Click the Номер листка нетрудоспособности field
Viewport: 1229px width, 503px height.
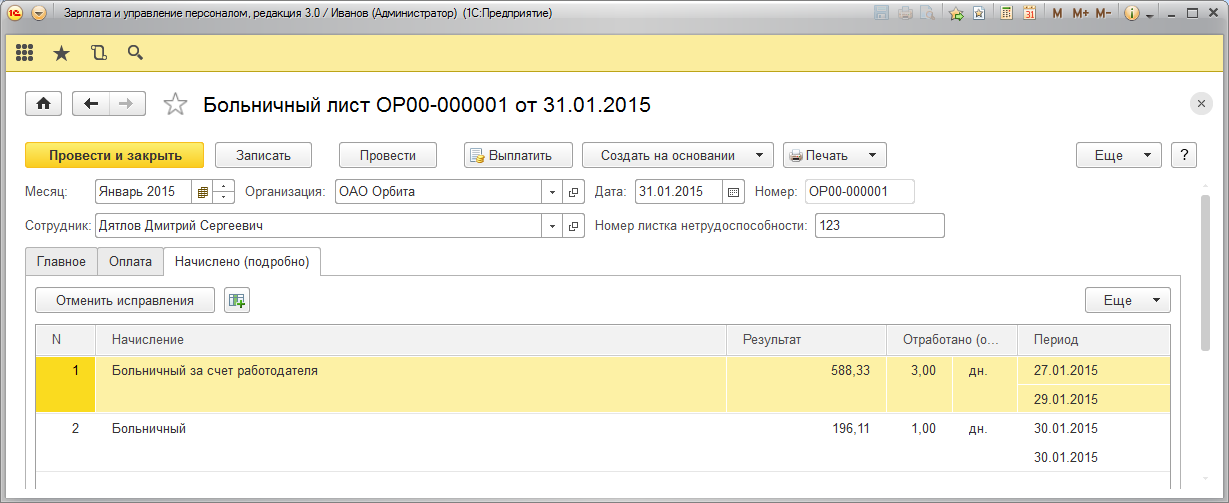(x=879, y=226)
